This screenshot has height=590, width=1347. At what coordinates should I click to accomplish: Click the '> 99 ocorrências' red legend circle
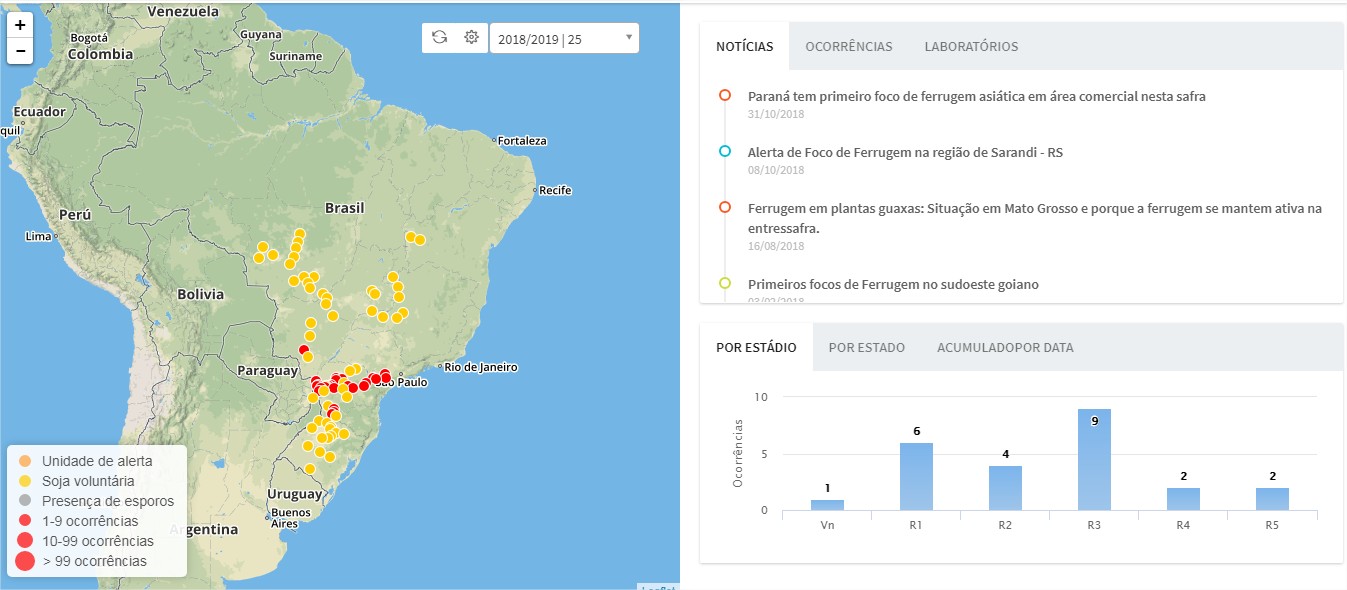click(x=25, y=561)
